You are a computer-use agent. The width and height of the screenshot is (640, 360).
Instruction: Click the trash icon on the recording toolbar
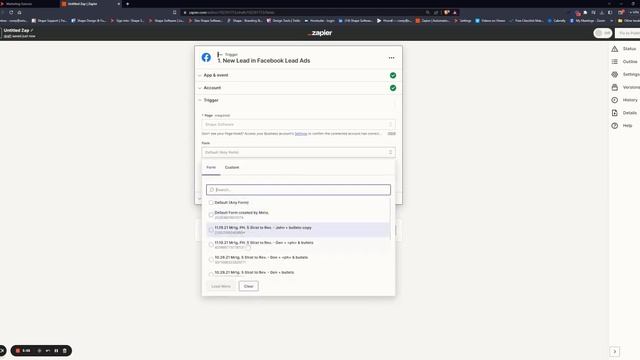64,351
